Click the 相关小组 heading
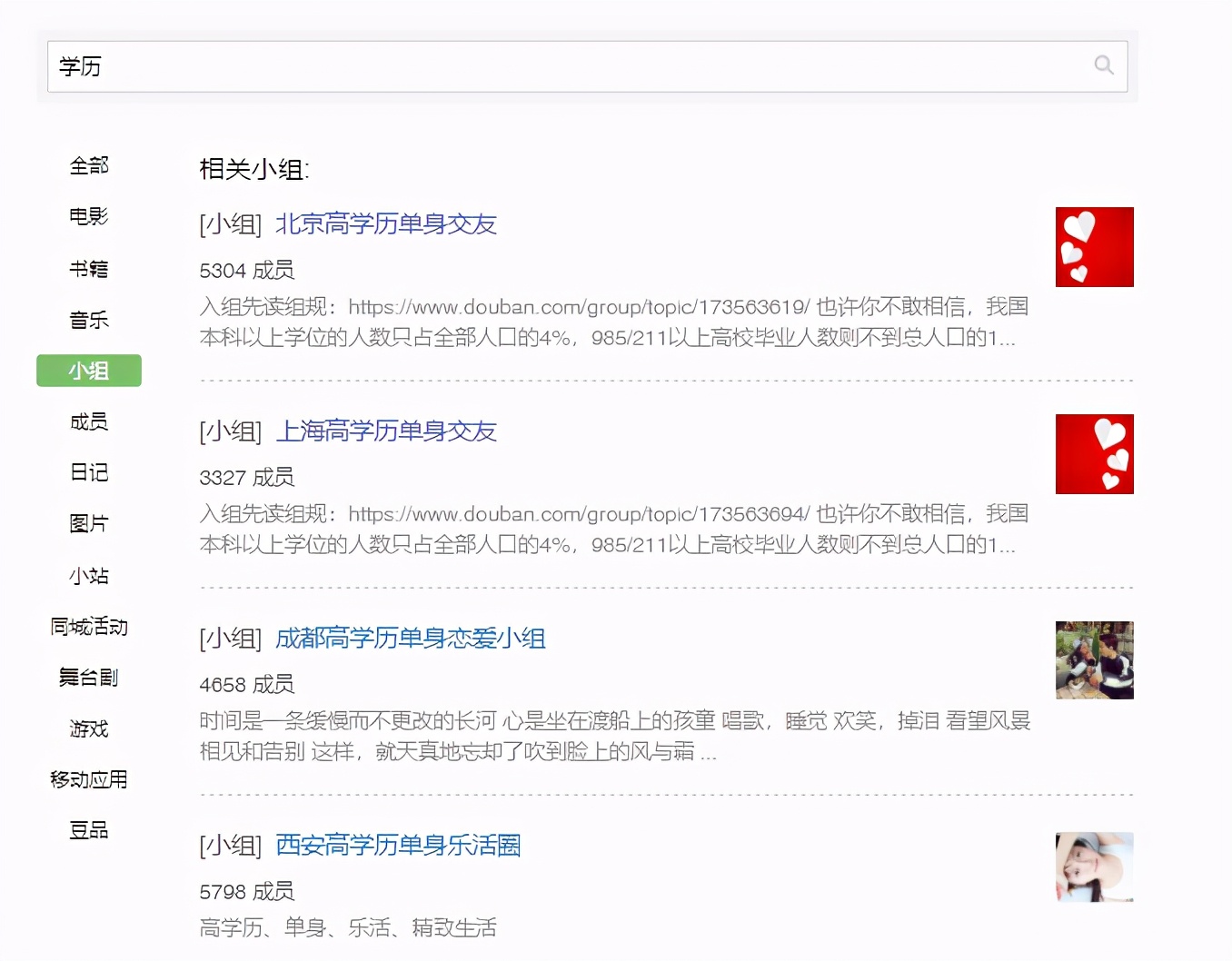Screen dimensions: 1232x961 (254, 169)
